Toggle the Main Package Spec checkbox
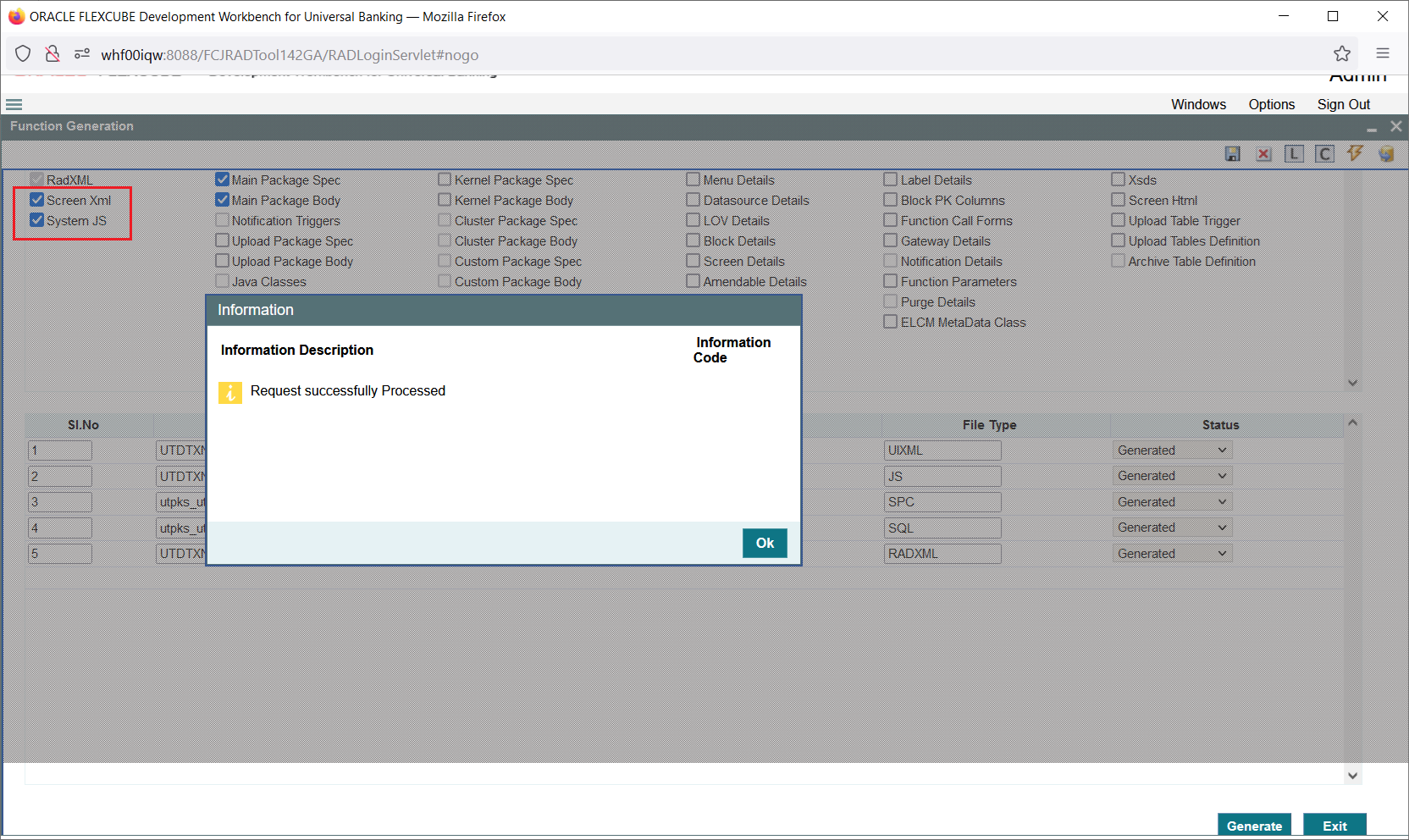1409x840 pixels. (223, 180)
